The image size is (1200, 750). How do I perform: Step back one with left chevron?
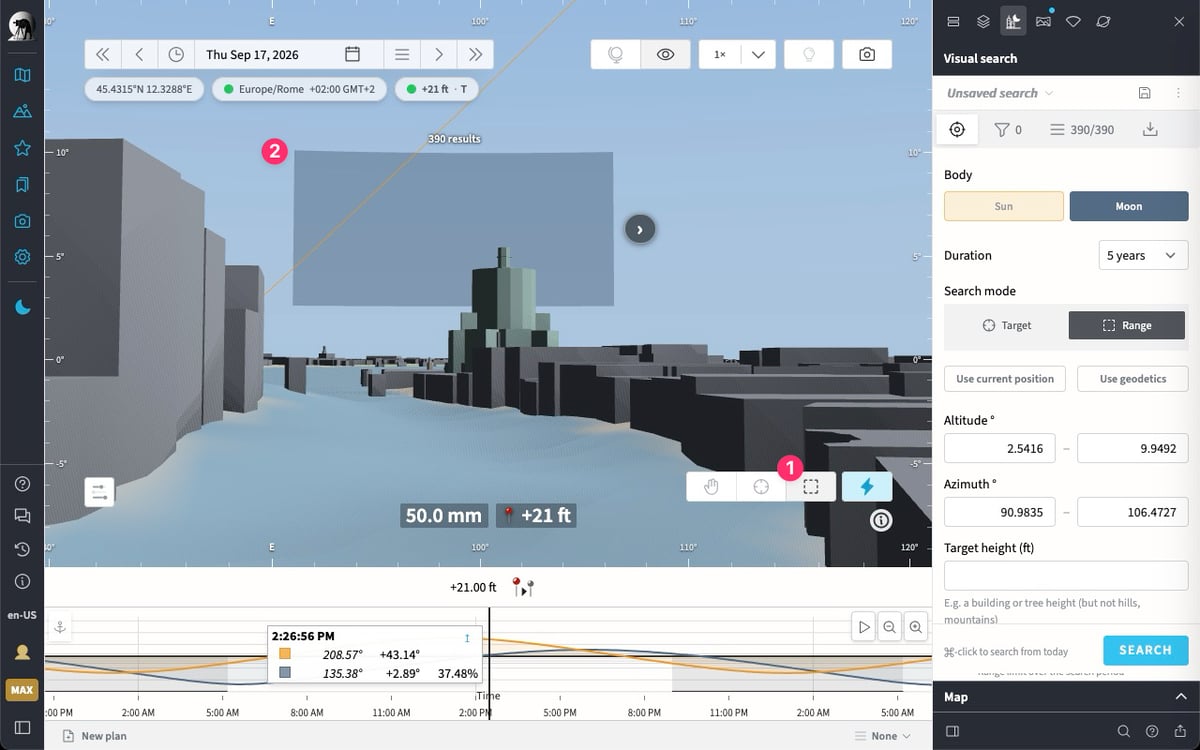tap(139, 54)
